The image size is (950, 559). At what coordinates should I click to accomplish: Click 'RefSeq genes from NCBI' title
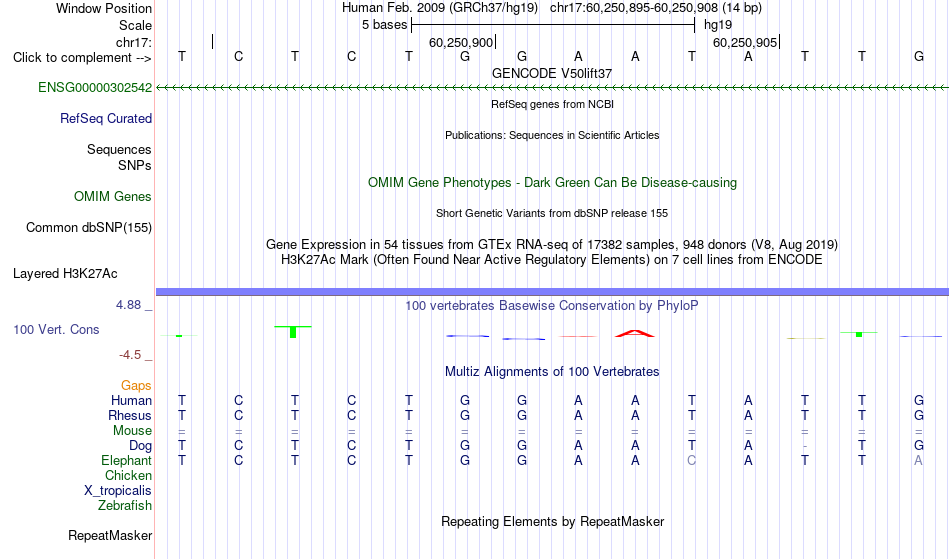[x=553, y=104]
